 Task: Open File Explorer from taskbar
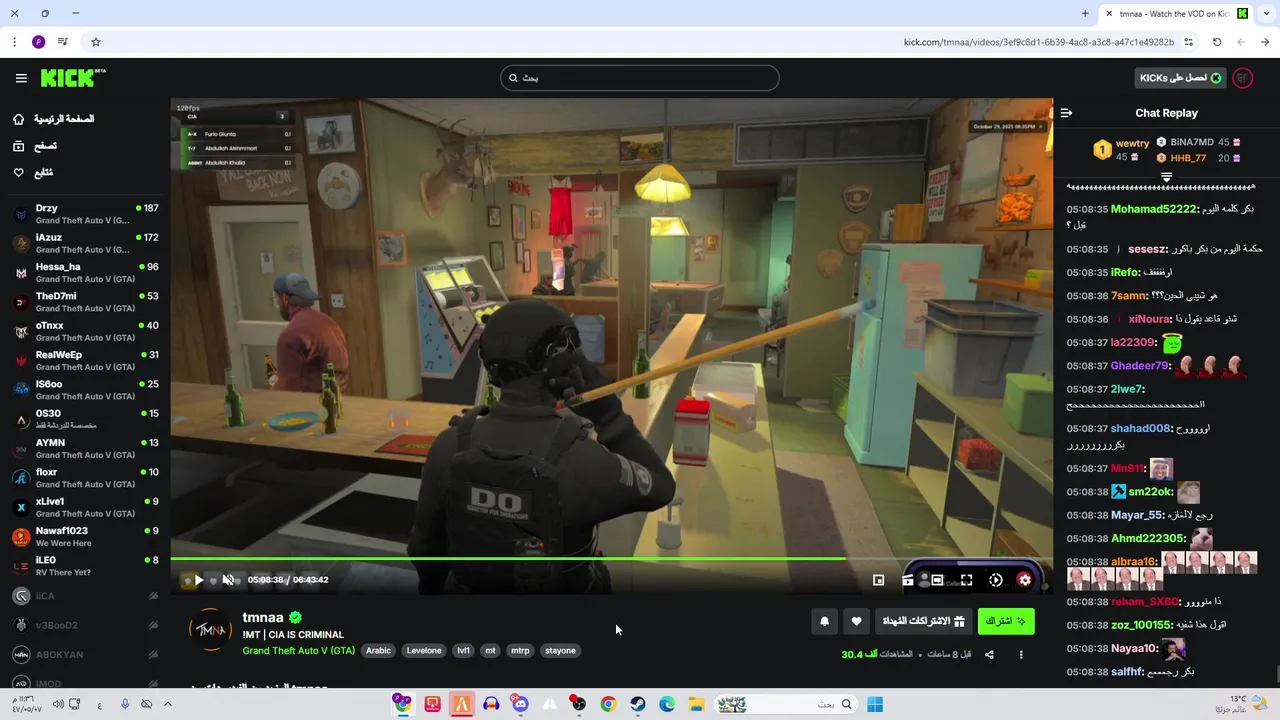click(x=696, y=704)
